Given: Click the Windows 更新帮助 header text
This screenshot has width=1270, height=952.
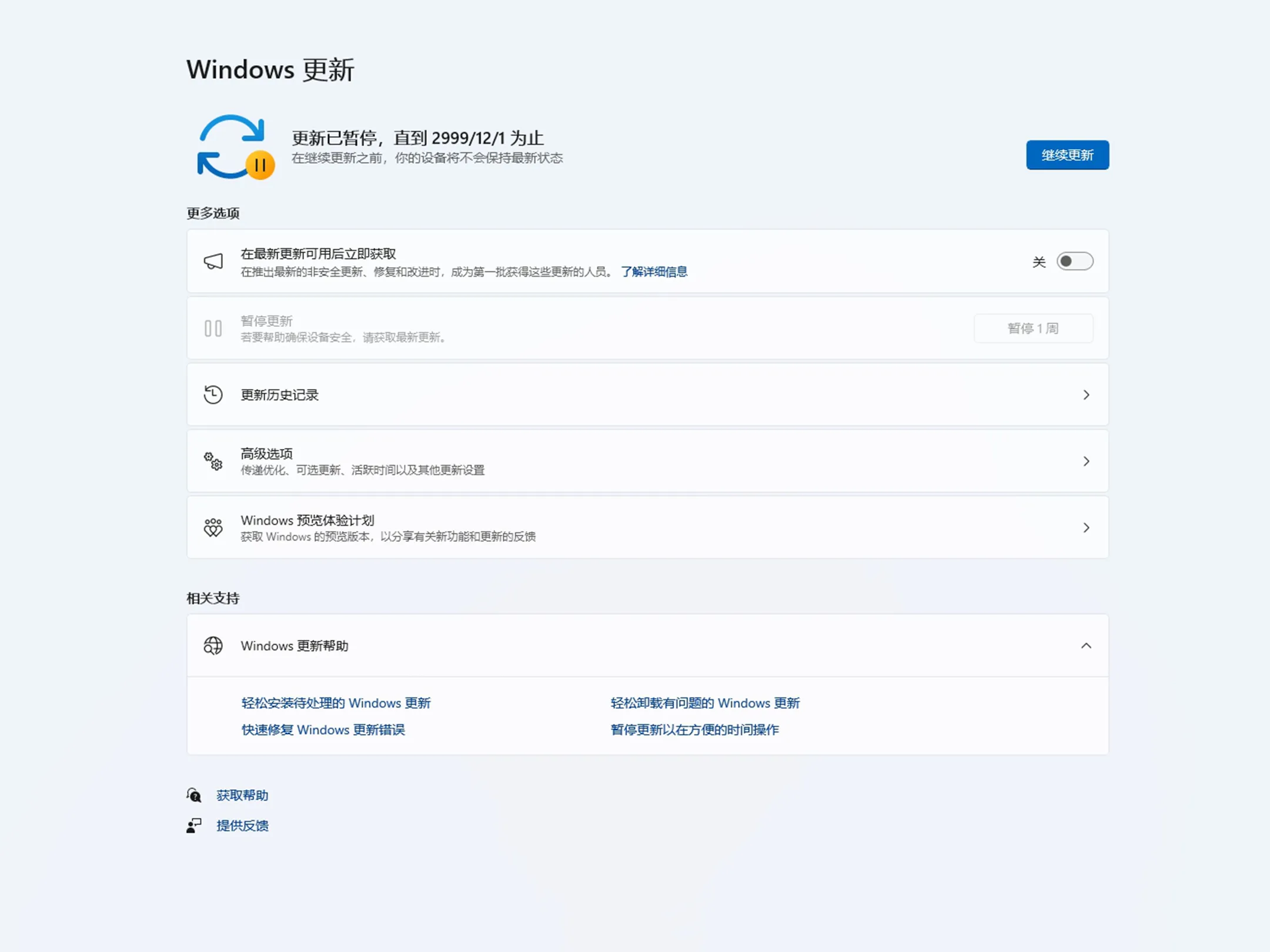Looking at the screenshot, I should click(295, 646).
